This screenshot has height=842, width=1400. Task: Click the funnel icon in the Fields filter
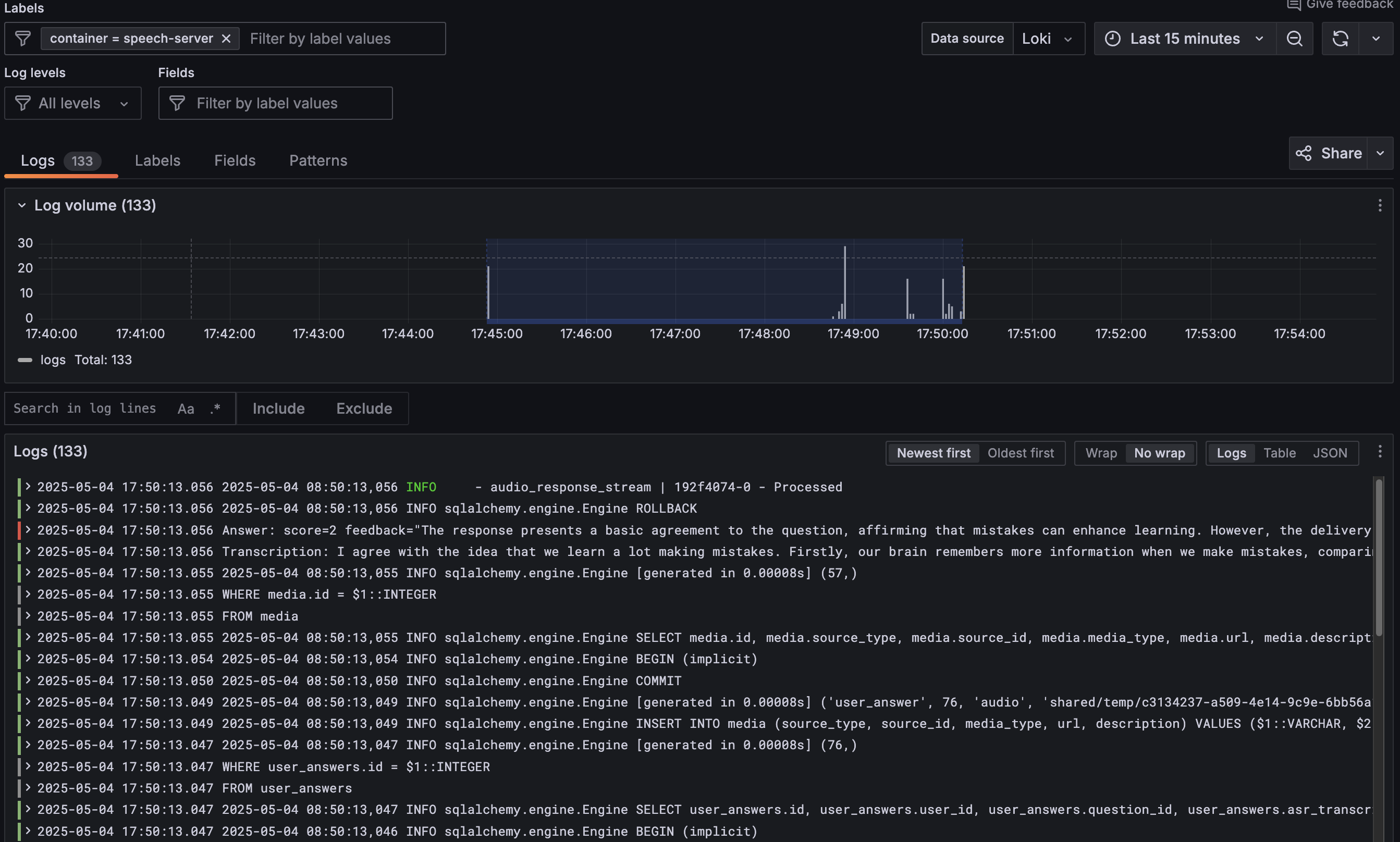[177, 103]
